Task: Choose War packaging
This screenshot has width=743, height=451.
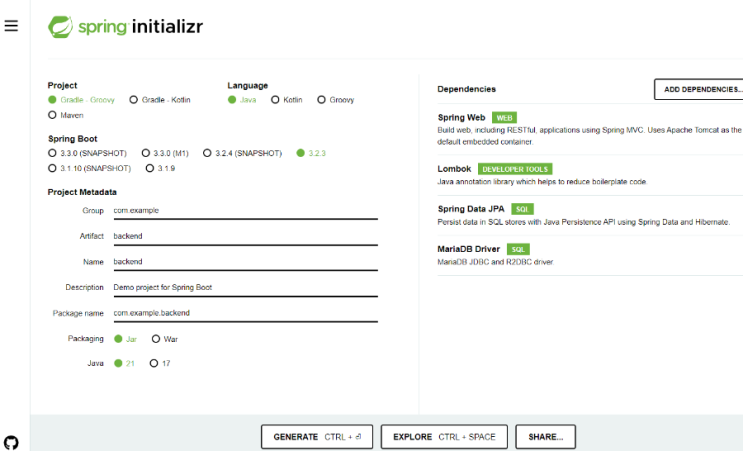Action: click(x=165, y=339)
